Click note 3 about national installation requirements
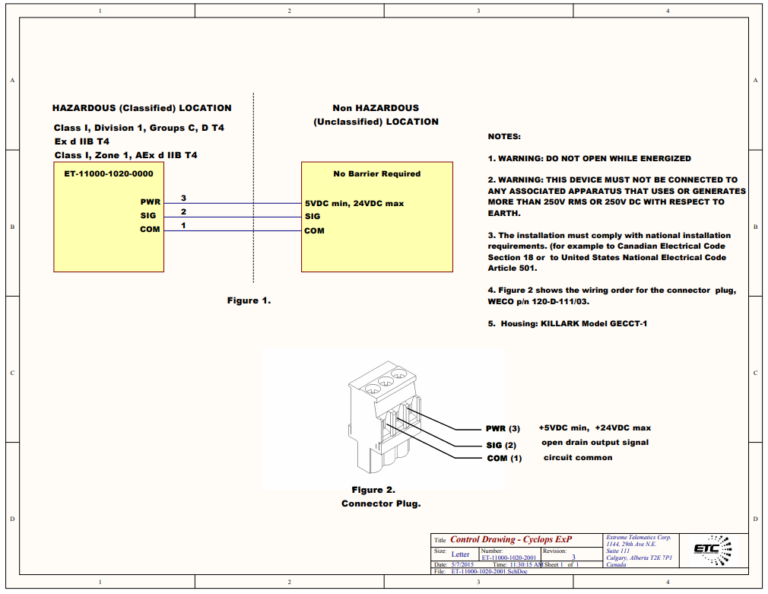 point(609,252)
